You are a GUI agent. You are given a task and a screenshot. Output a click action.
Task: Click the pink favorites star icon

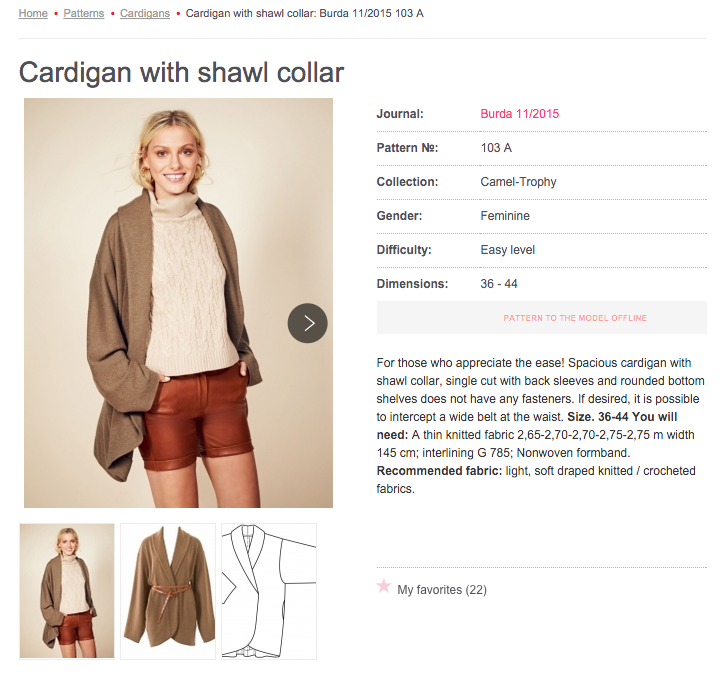coord(383,586)
